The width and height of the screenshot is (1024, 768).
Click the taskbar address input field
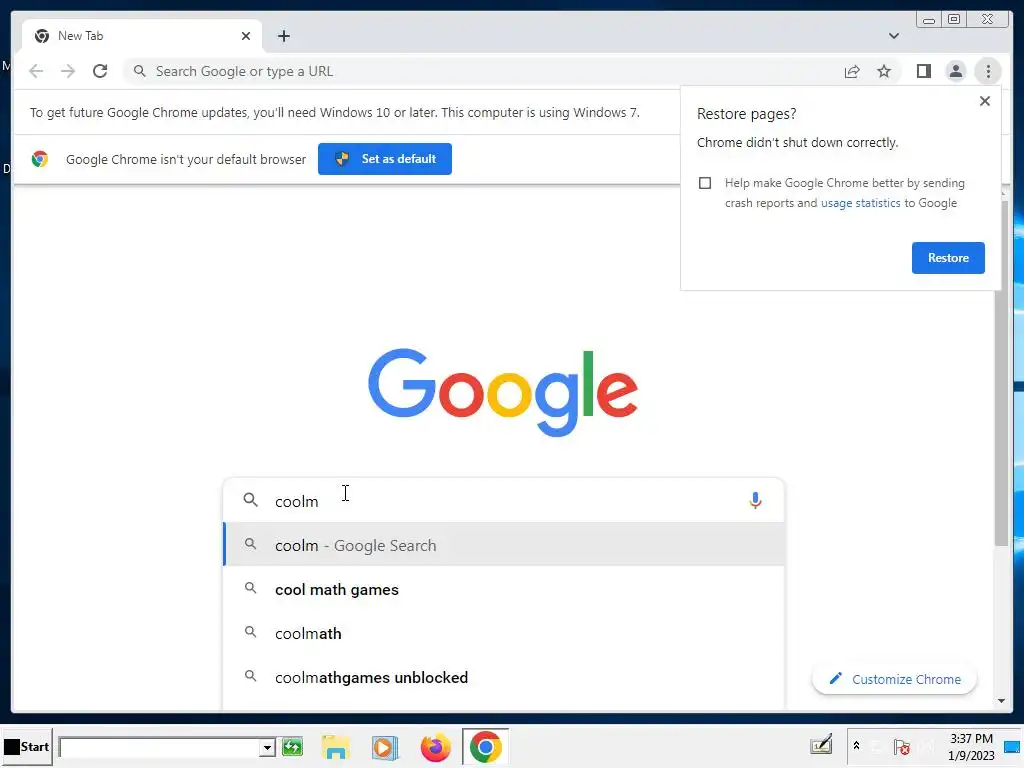pyautogui.click(x=159, y=747)
